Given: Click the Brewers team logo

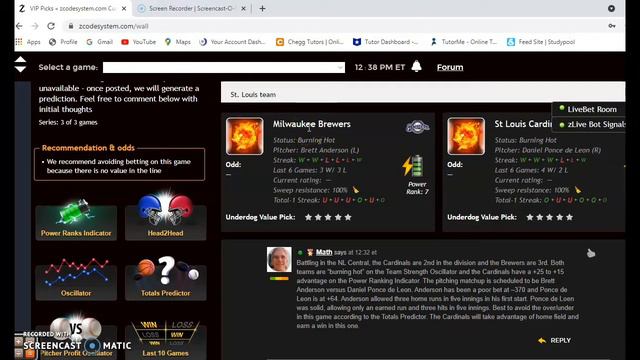Looking at the screenshot, I should [x=417, y=127].
